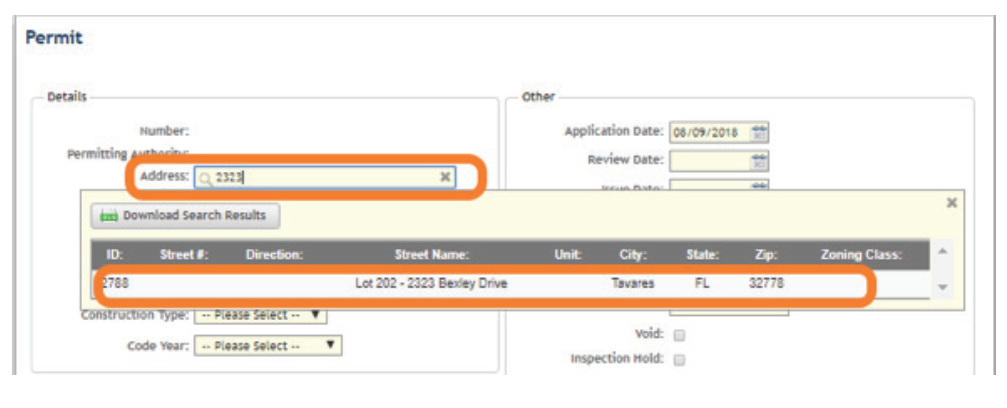Sort by Street Name column header
The width and height of the screenshot is (1007, 408).
pos(432,255)
